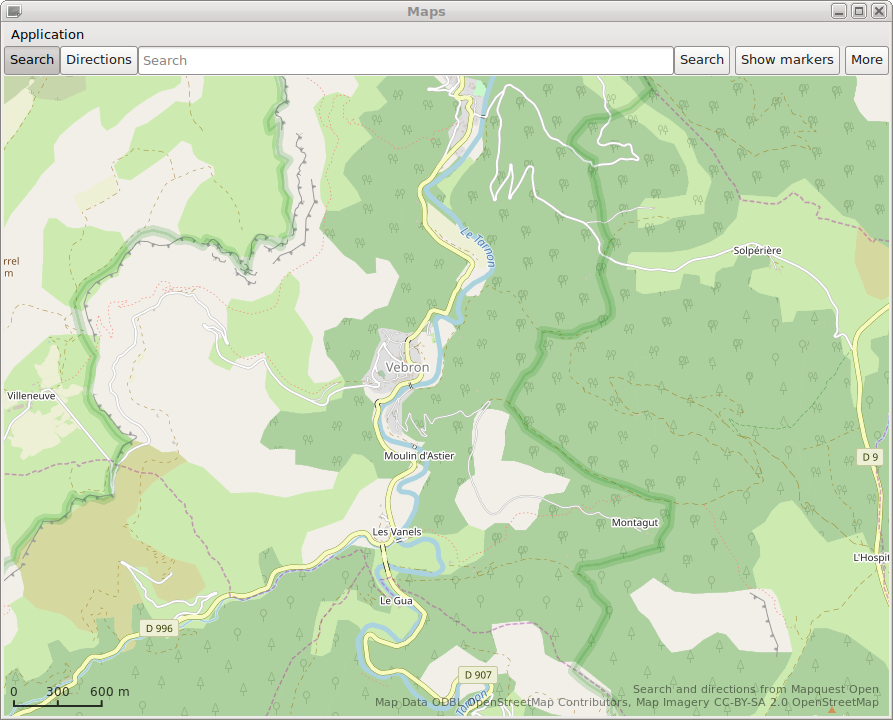
Task: Toggle Show markers on the map
Action: pyautogui.click(x=787, y=60)
